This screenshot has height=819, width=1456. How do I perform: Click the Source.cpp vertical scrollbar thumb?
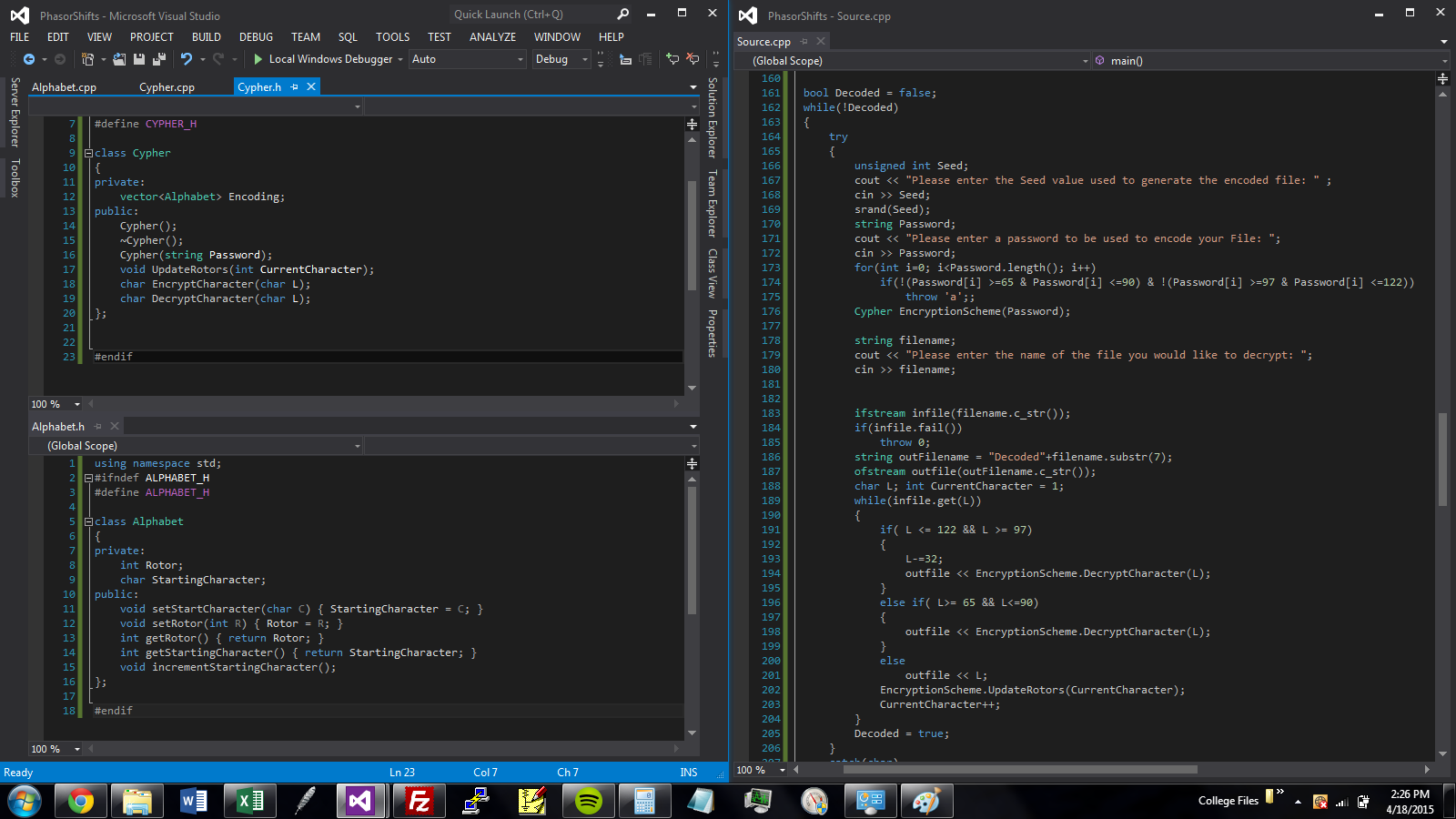point(1442,460)
